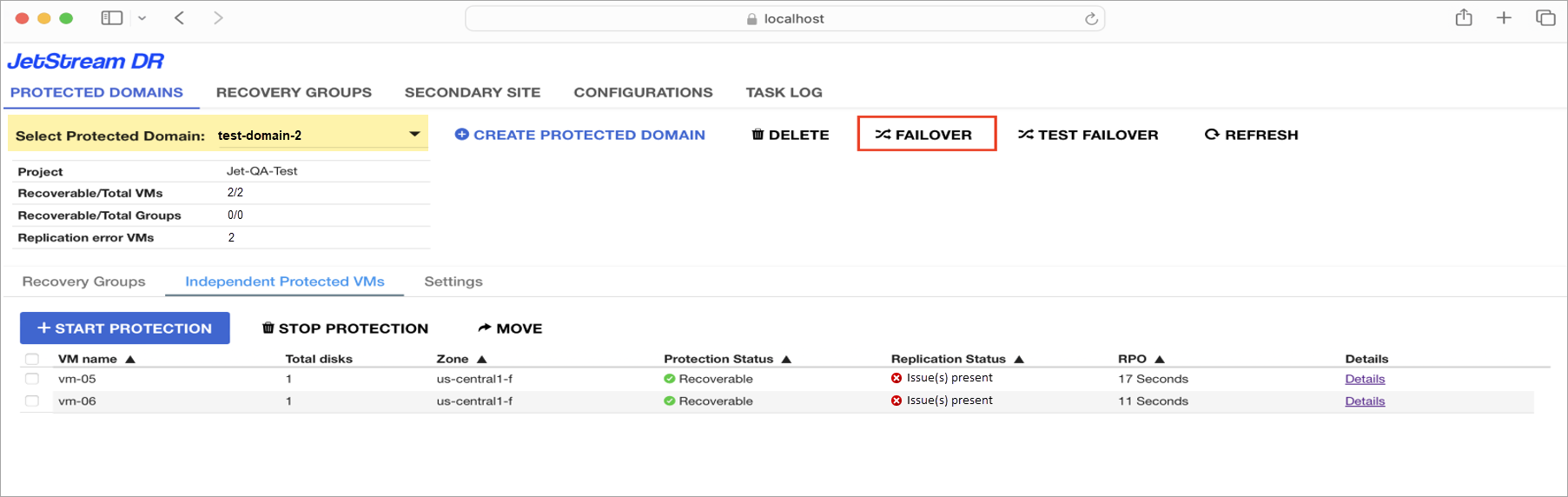Screen dimensions: 1568x497
Task: Open the Safari share icon
Action: click(x=1464, y=18)
